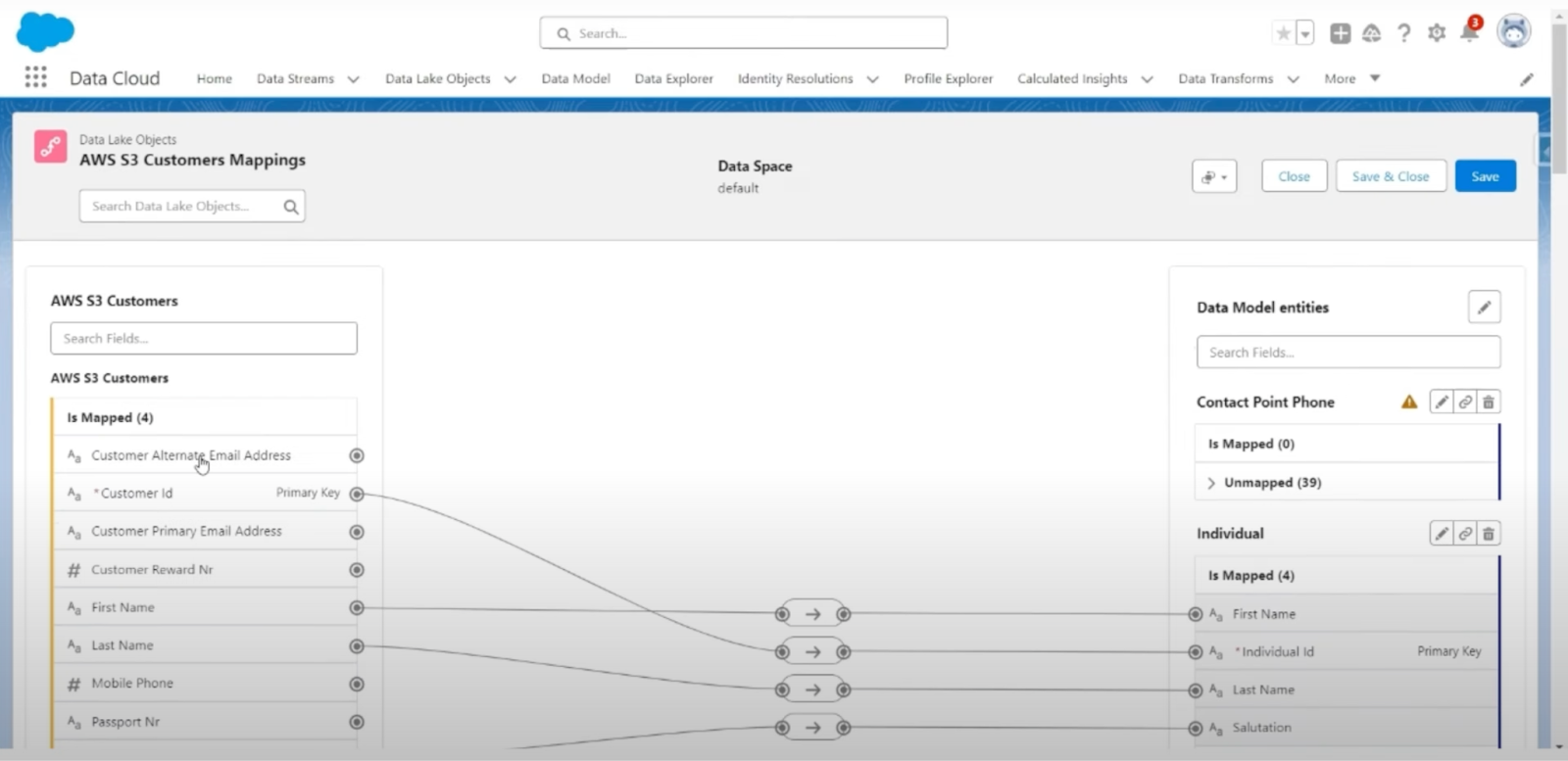The width and height of the screenshot is (1568, 761).
Task: Click the Salesforce cloud logo
Action: [x=45, y=31]
